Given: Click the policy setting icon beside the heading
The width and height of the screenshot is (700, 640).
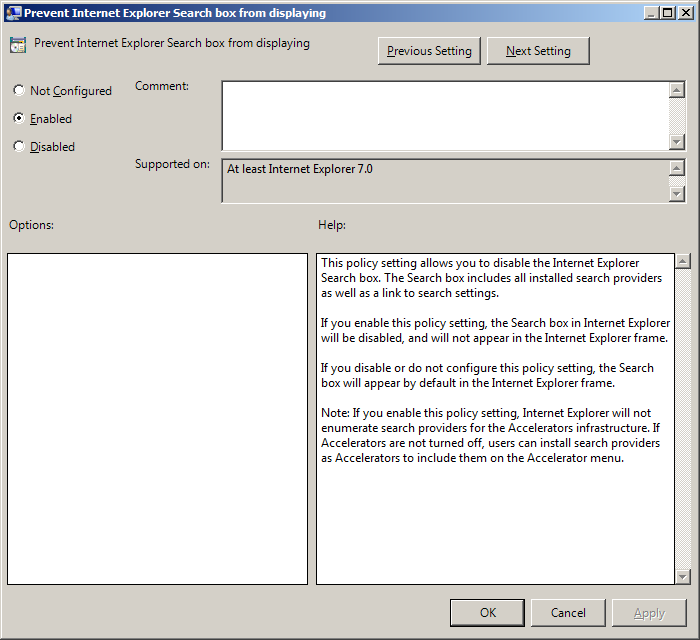Looking at the screenshot, I should [18, 45].
